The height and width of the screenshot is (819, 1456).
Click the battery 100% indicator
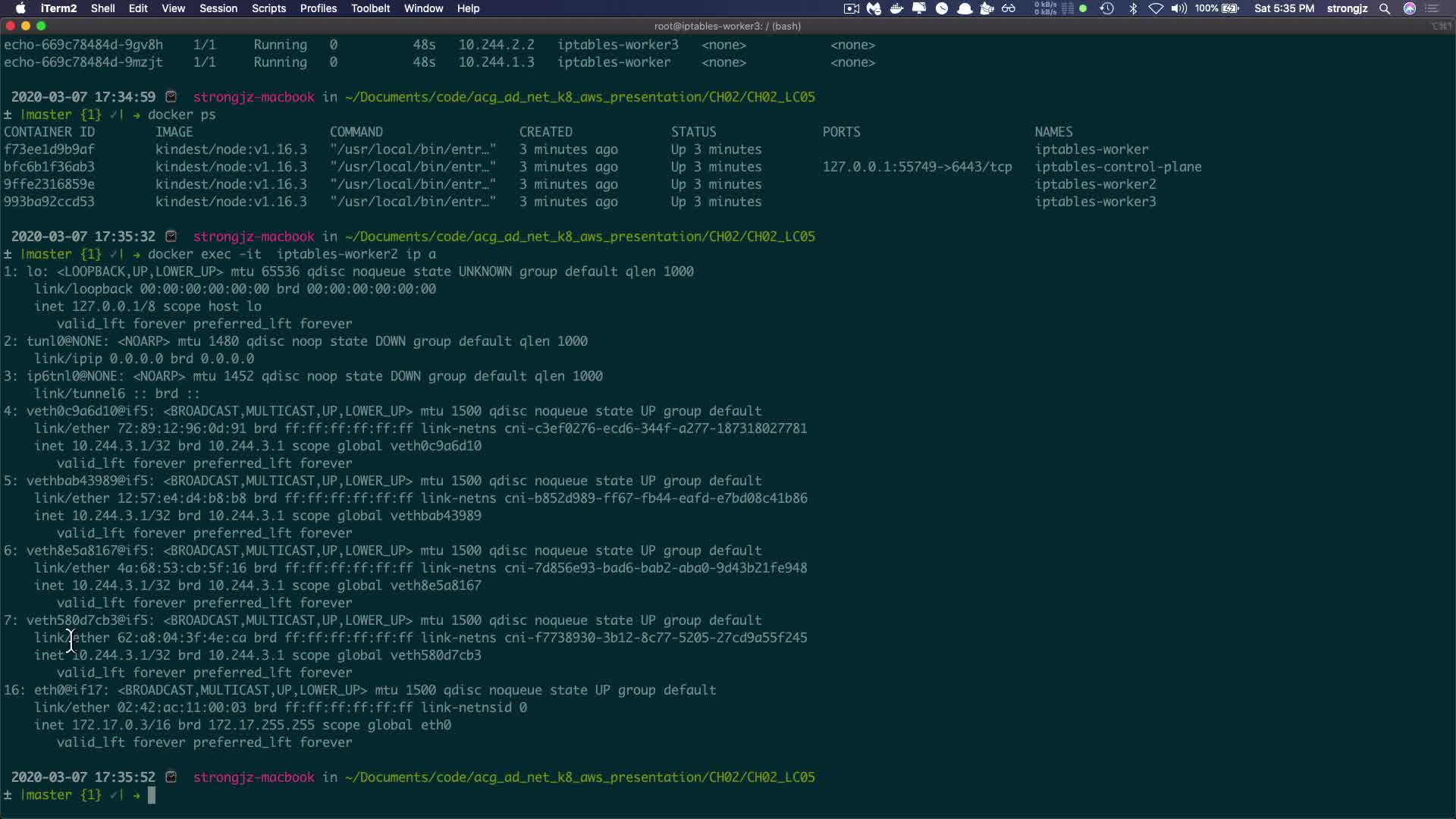[1217, 8]
